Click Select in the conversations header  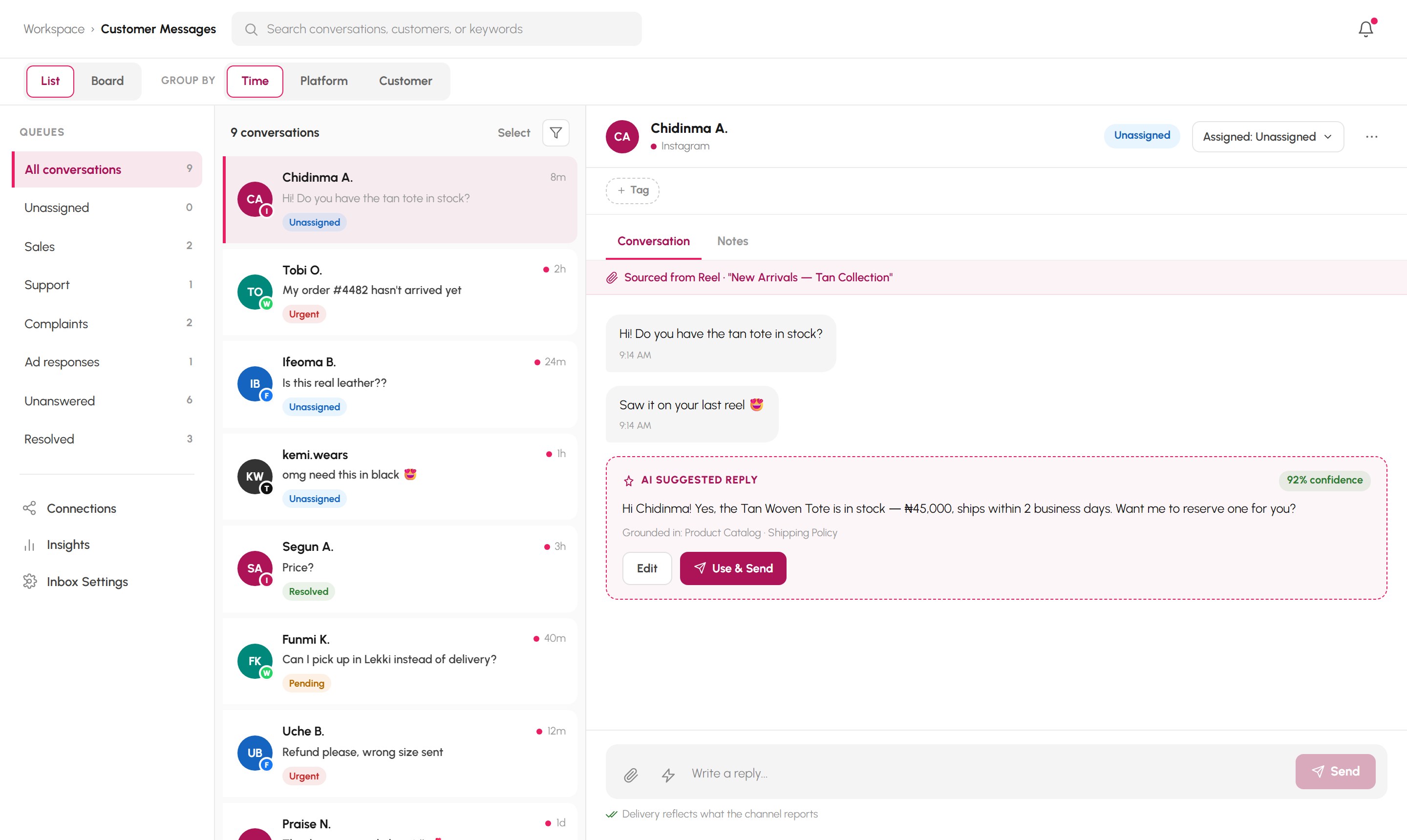tap(513, 133)
